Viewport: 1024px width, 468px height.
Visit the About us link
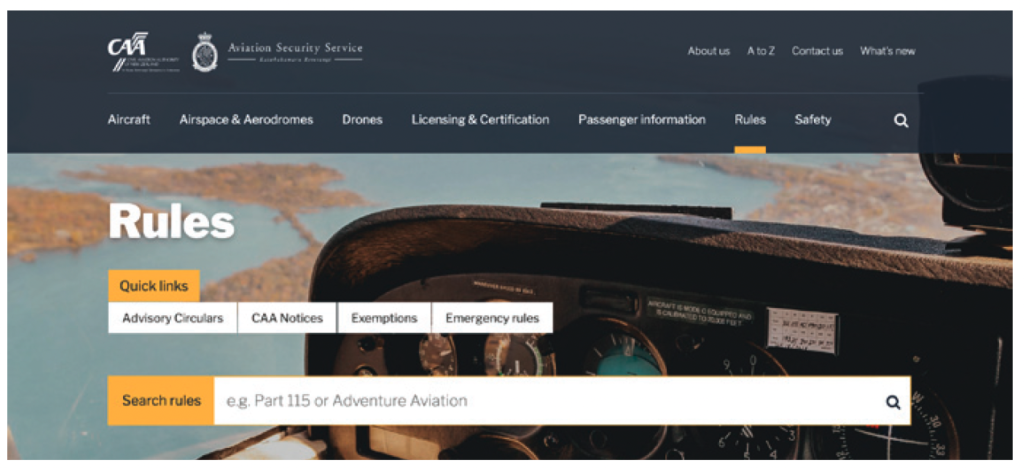(709, 51)
